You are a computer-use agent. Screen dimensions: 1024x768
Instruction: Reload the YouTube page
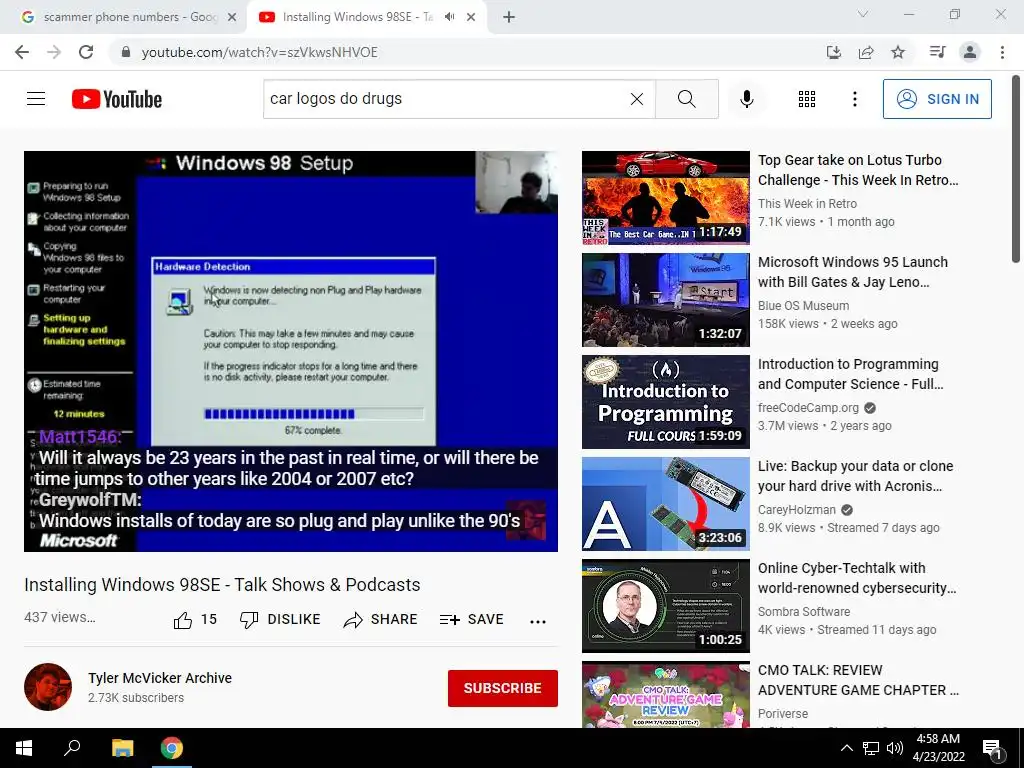[x=86, y=52]
